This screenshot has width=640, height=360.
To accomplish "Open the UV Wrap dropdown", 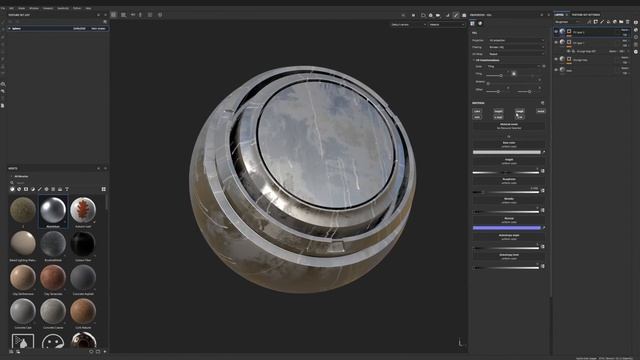I will (x=516, y=54).
